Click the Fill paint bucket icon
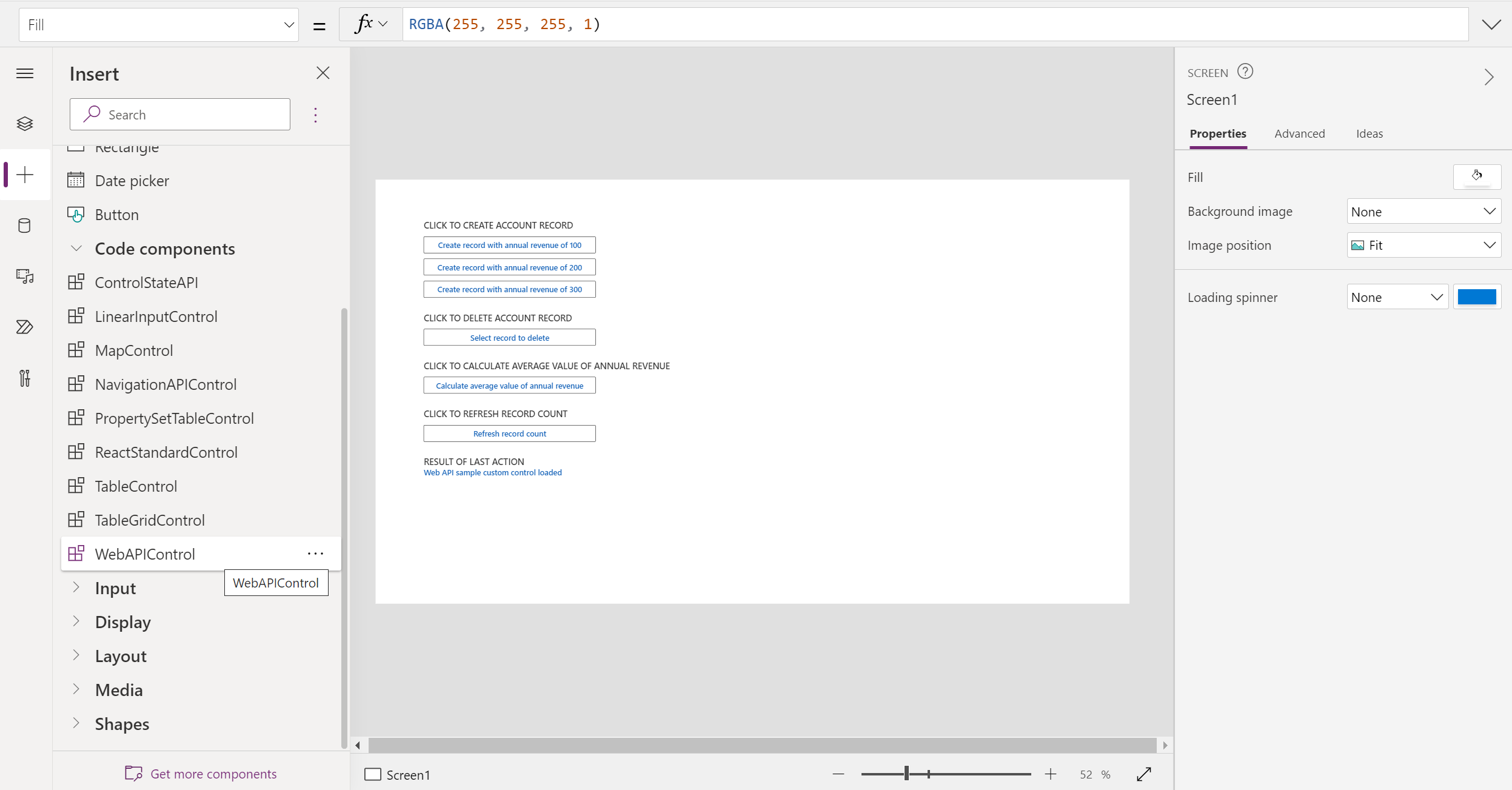 tap(1477, 176)
